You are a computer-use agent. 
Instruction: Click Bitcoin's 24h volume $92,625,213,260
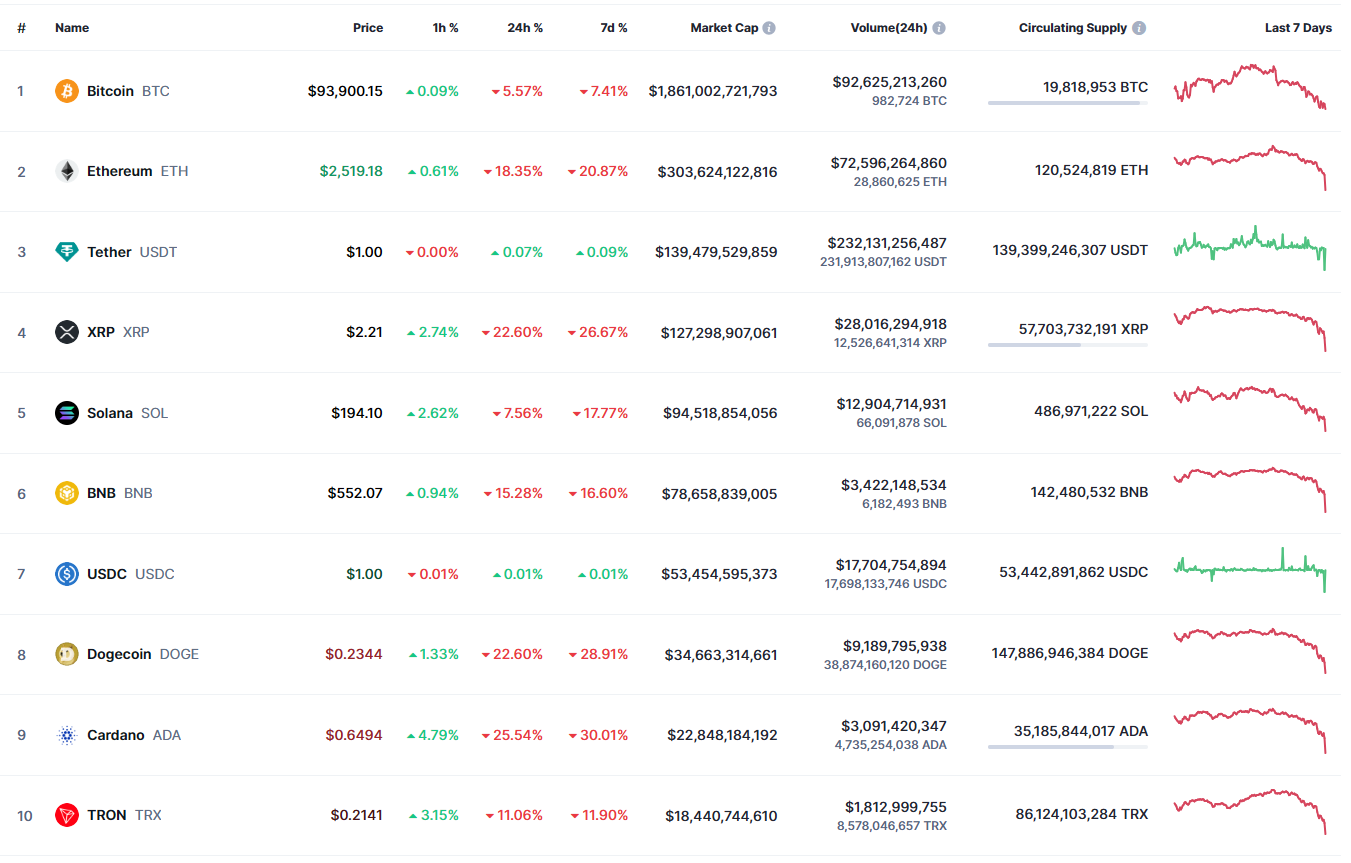890,82
